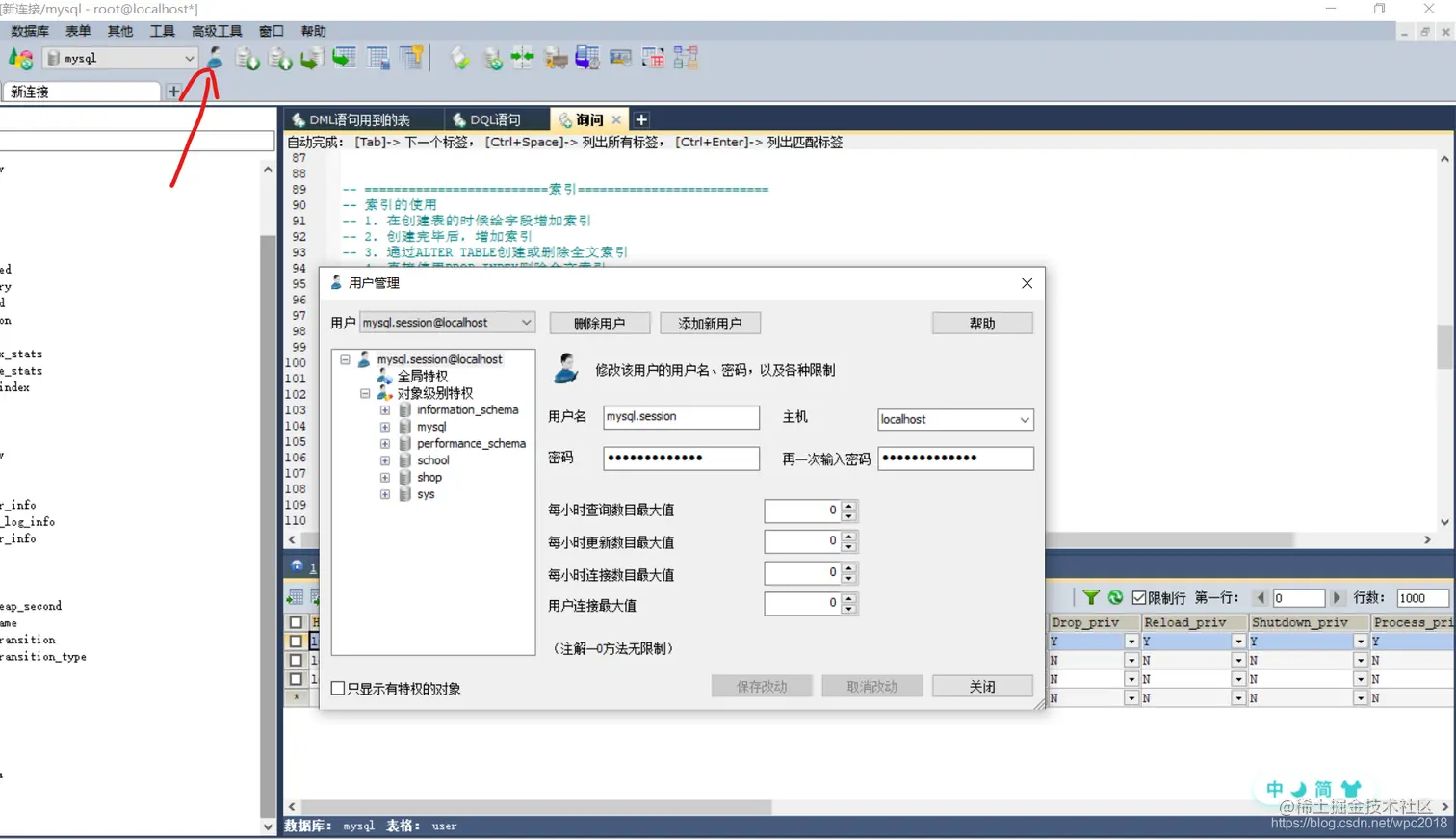Viewport: 1456px width, 839px height.
Task: Click the document with checkmark toolbar icon
Action: (x=460, y=59)
